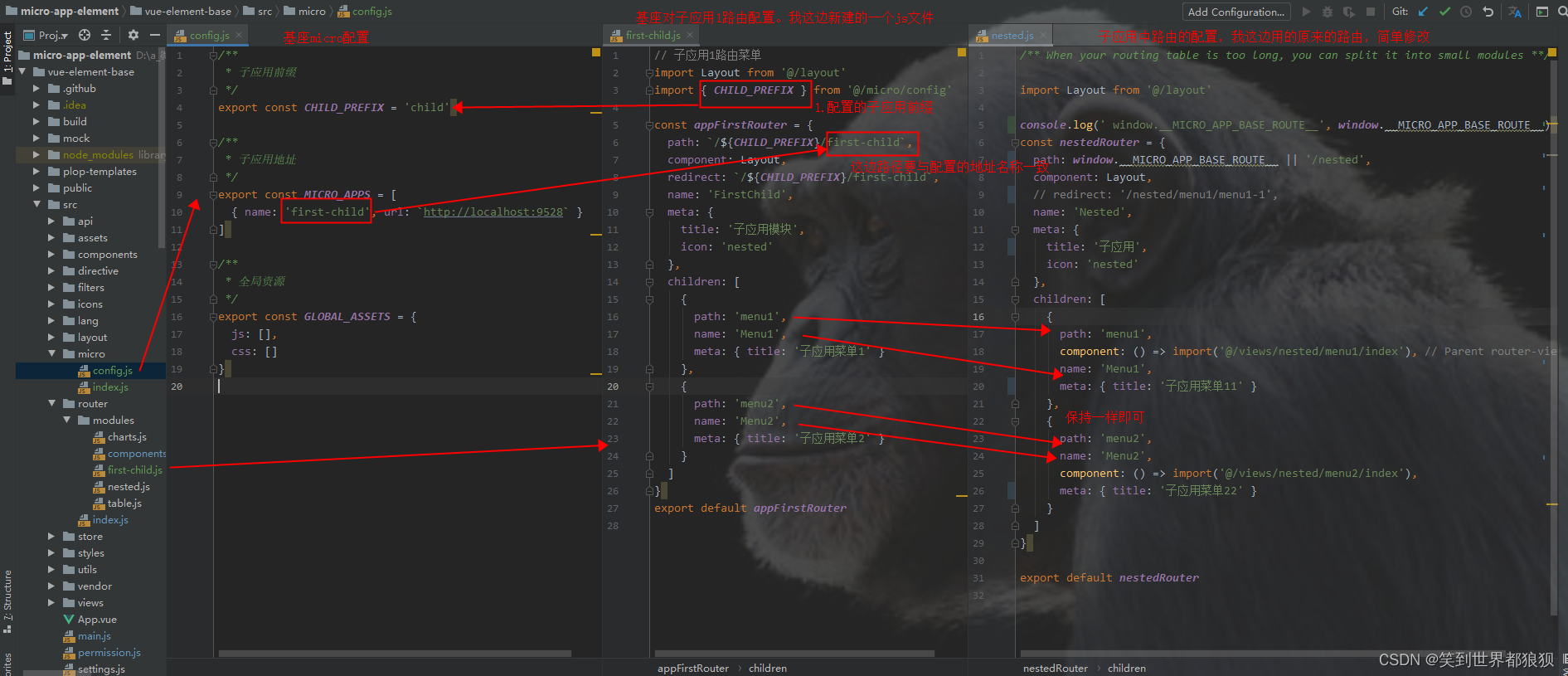Click the Run (play) toolbar icon
The image size is (1568, 676).
pos(1307,12)
